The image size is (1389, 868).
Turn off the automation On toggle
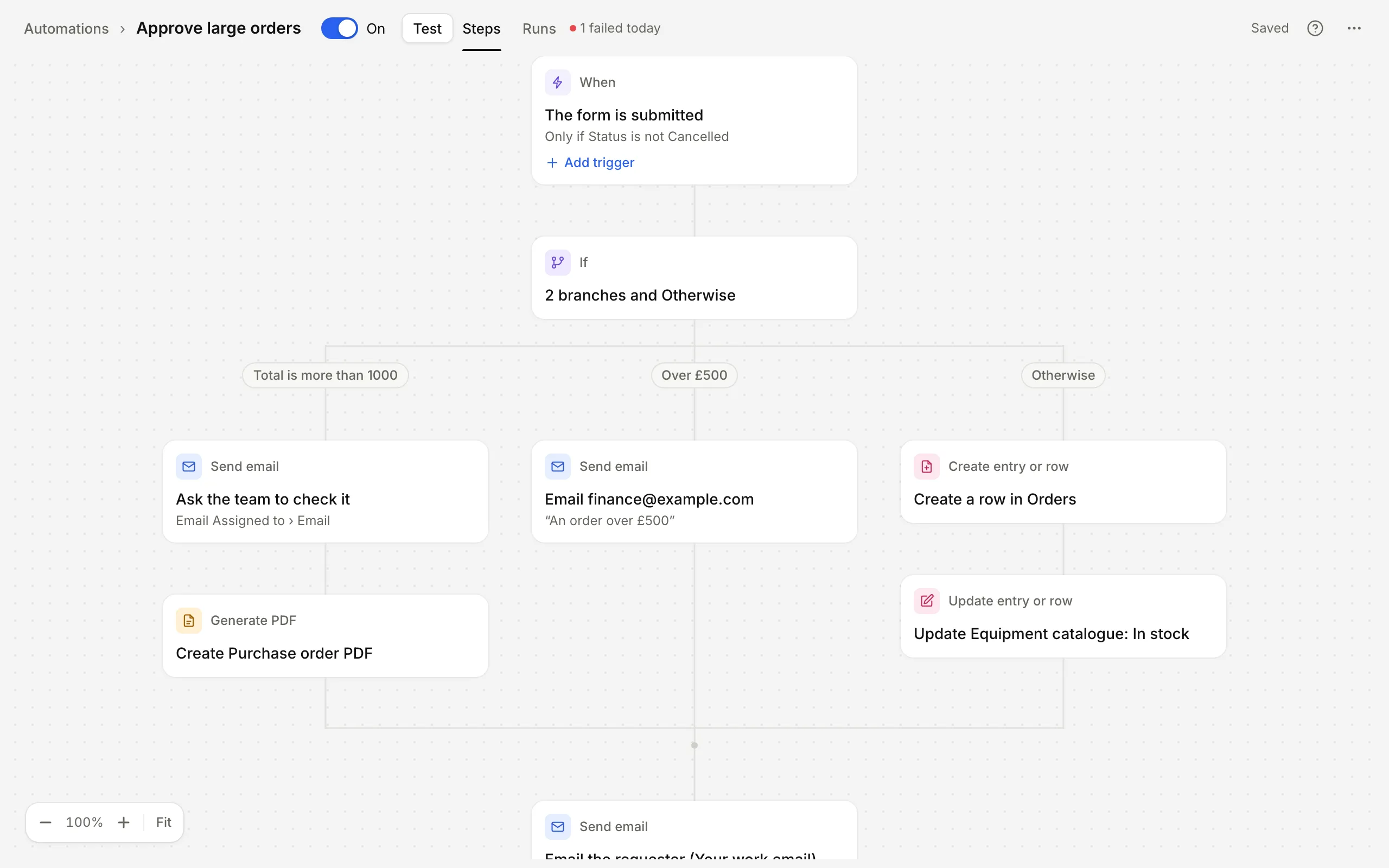(x=339, y=28)
